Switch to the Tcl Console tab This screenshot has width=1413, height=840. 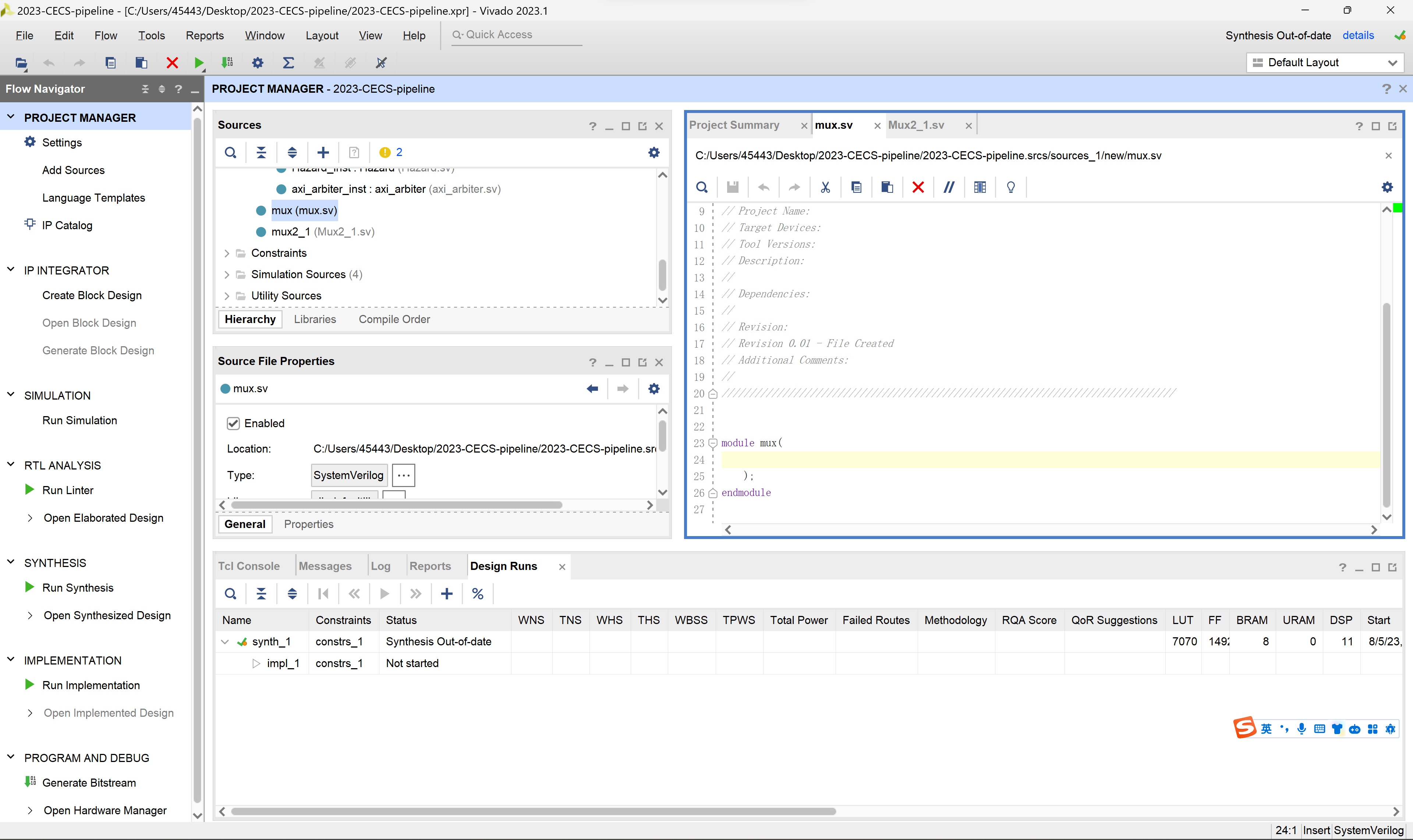click(249, 566)
